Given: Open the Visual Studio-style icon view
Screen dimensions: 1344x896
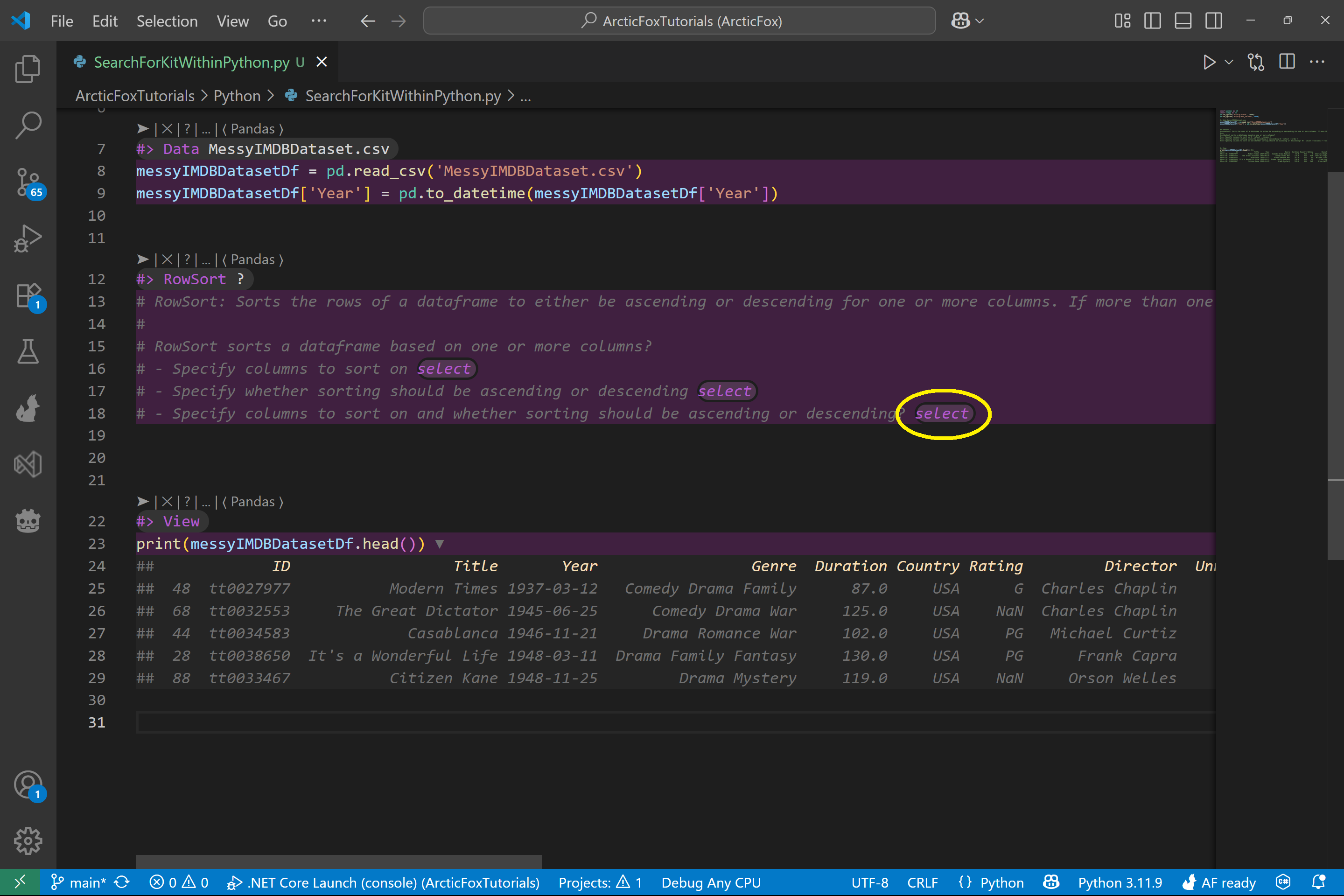Looking at the screenshot, I should [28, 465].
